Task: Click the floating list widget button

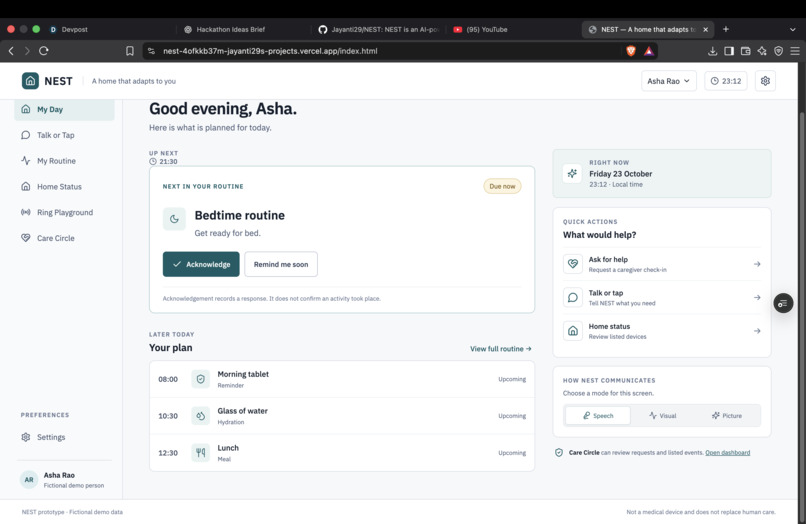Action: click(783, 303)
